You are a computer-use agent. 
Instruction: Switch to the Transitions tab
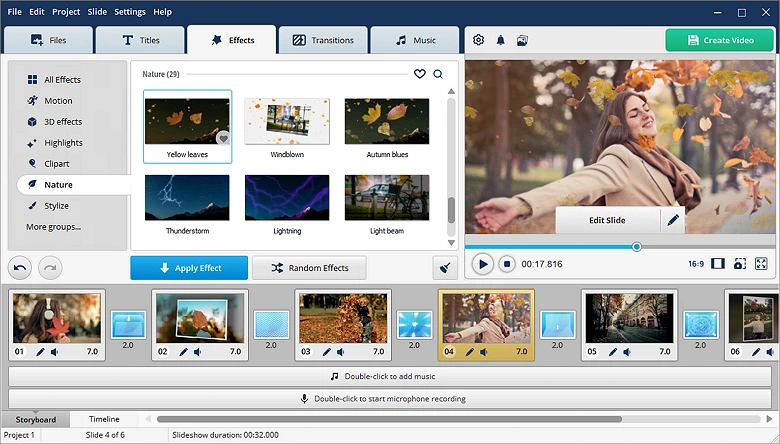coord(323,40)
